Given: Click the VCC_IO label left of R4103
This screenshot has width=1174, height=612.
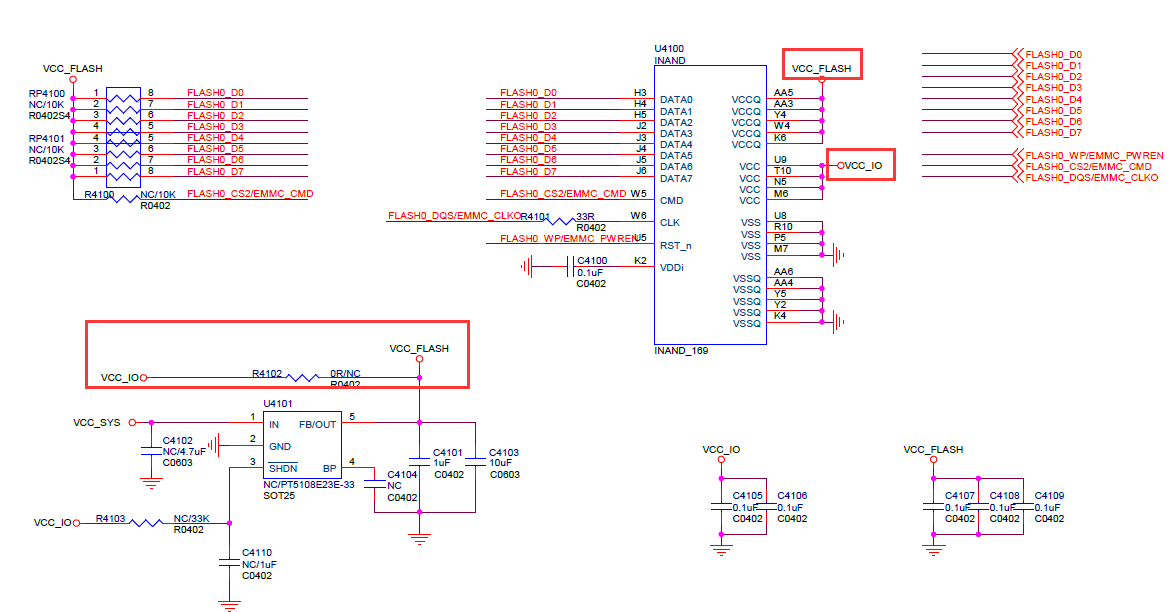Looking at the screenshot, I should [52, 523].
